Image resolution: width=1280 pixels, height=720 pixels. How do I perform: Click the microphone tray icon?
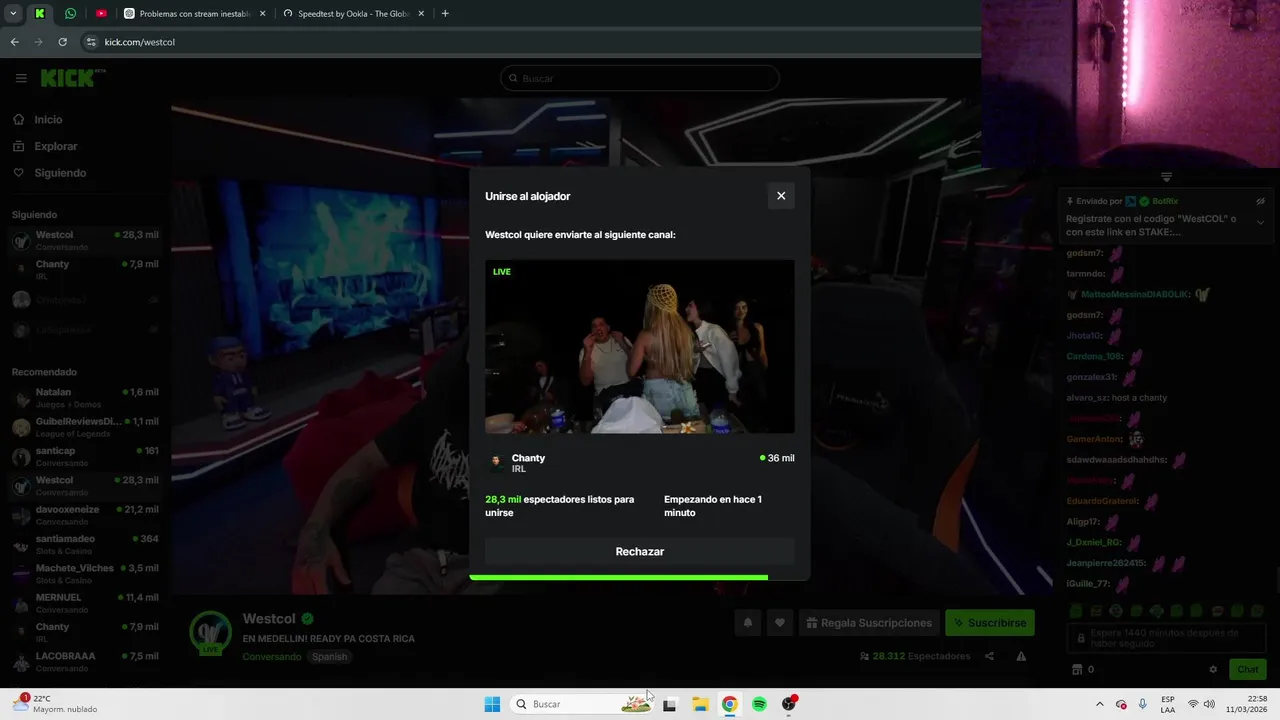(1143, 704)
